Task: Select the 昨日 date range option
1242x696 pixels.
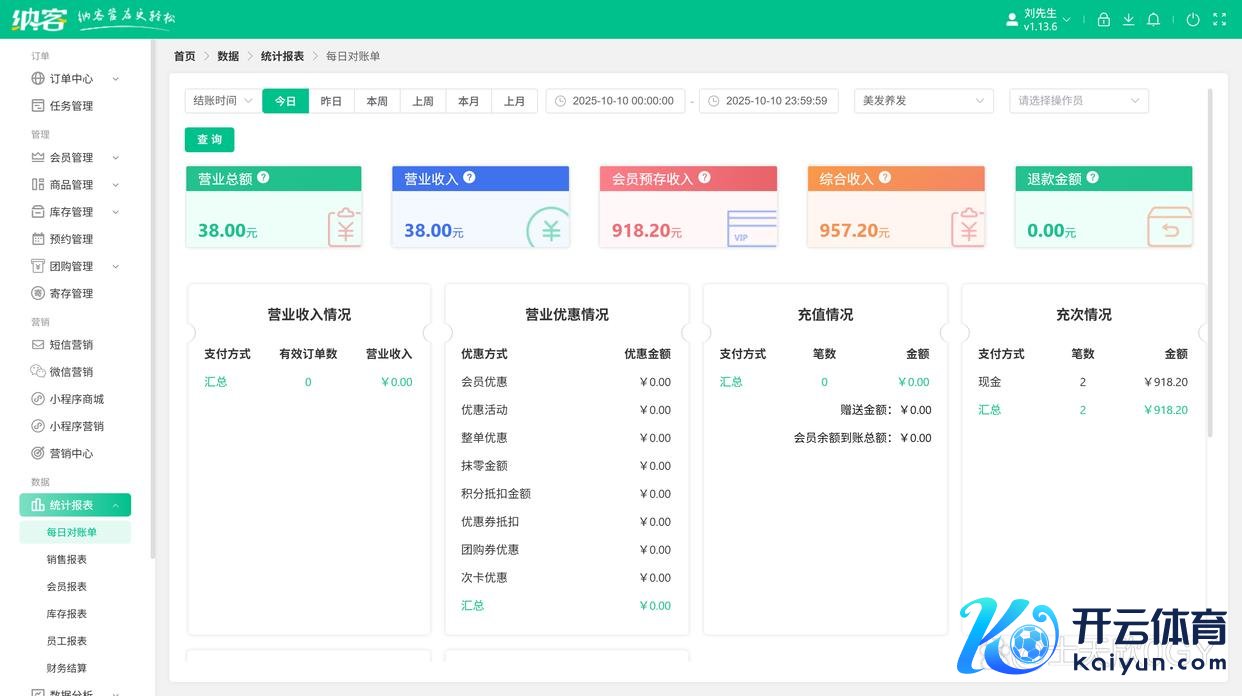Action: pyautogui.click(x=331, y=101)
